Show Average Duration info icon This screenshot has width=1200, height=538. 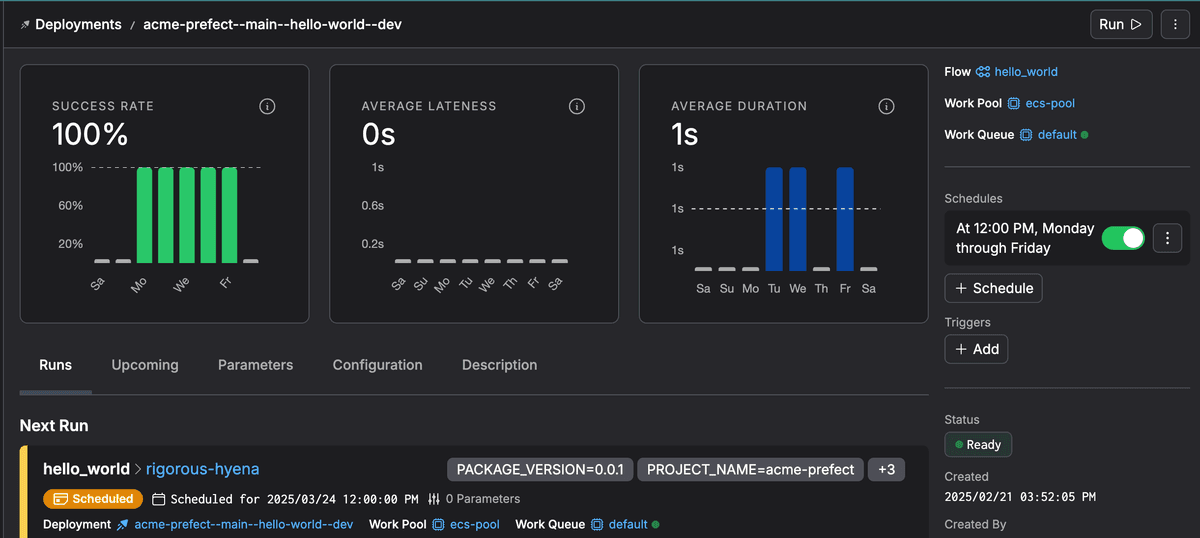[x=886, y=106]
